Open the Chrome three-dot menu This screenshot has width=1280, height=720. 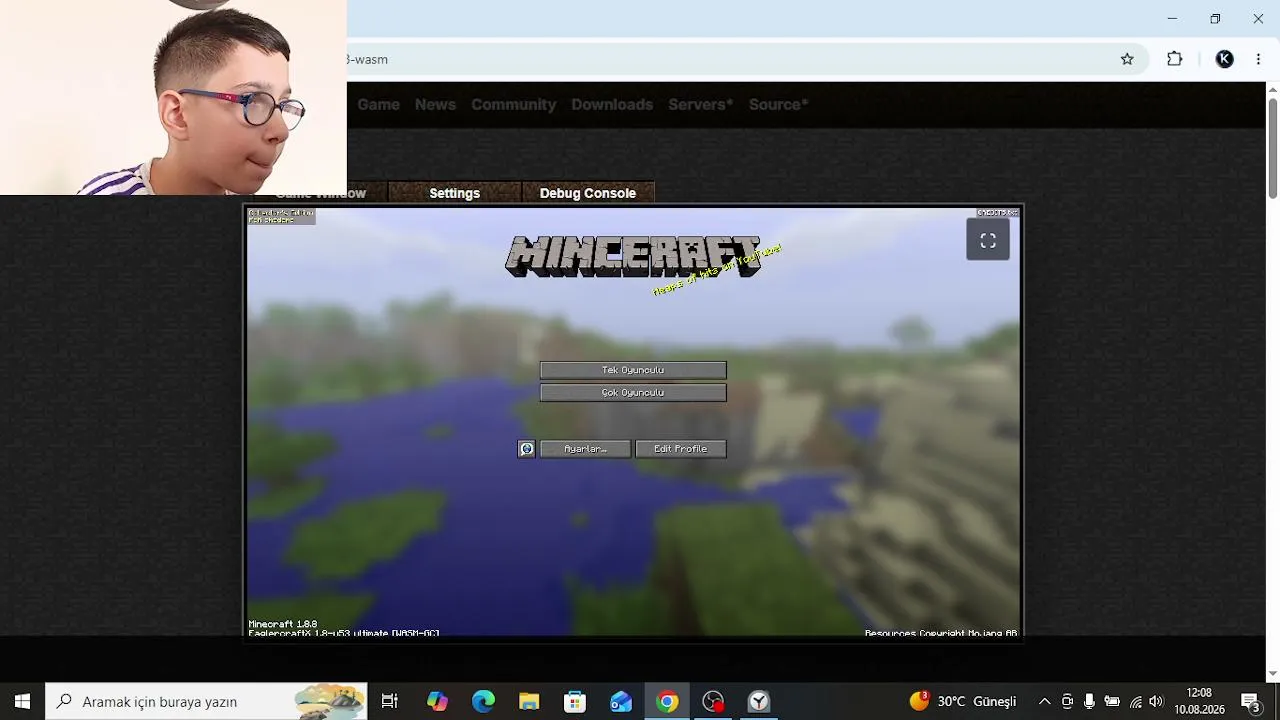click(1258, 59)
